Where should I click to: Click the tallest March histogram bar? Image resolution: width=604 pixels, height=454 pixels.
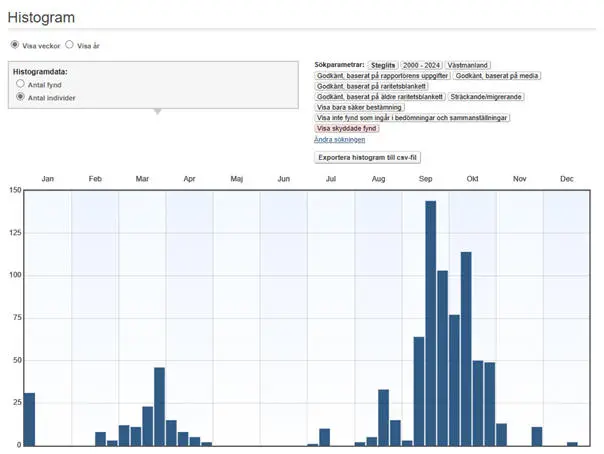pyautogui.click(x=159, y=406)
